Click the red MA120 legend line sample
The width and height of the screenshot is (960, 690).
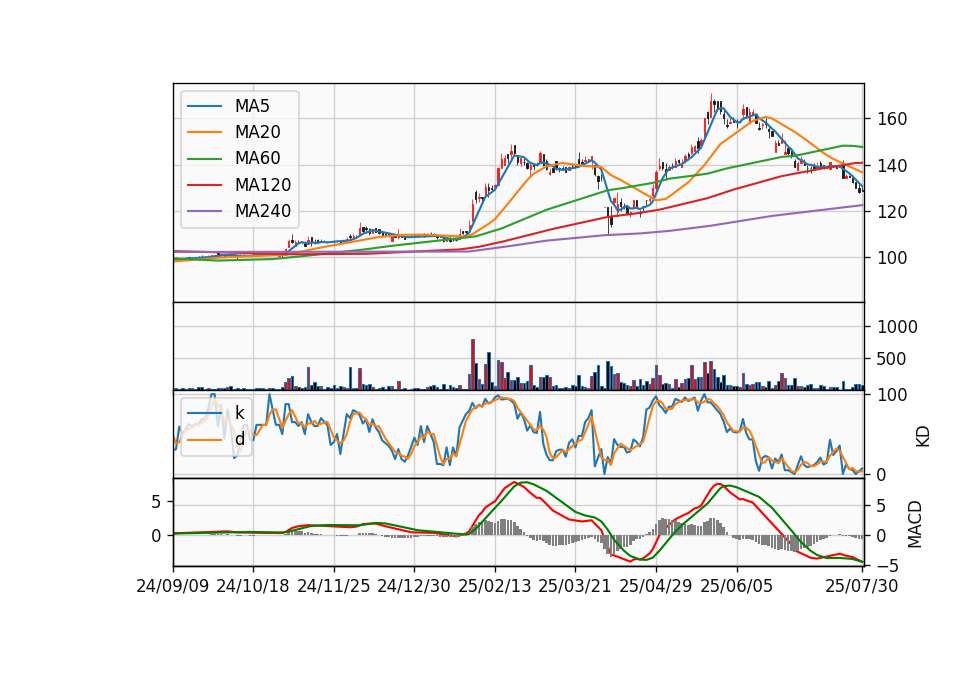204,185
